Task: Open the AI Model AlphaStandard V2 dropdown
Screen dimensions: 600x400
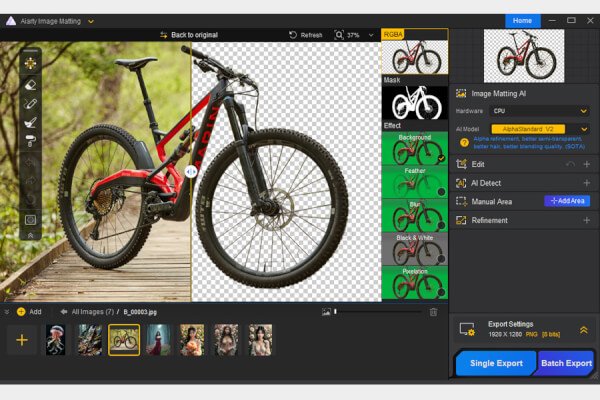Action: tap(540, 129)
